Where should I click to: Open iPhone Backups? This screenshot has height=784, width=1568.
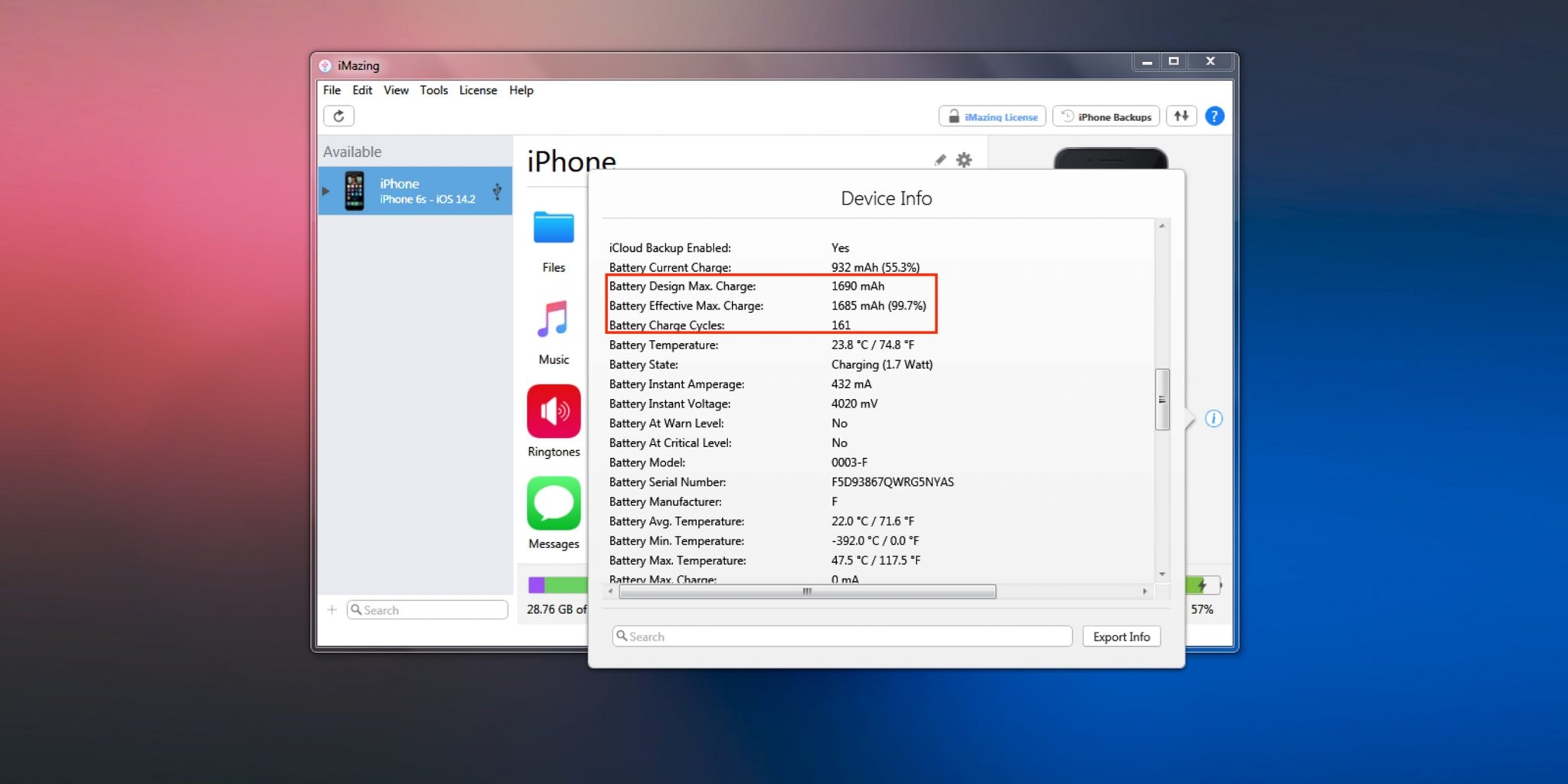click(1106, 116)
